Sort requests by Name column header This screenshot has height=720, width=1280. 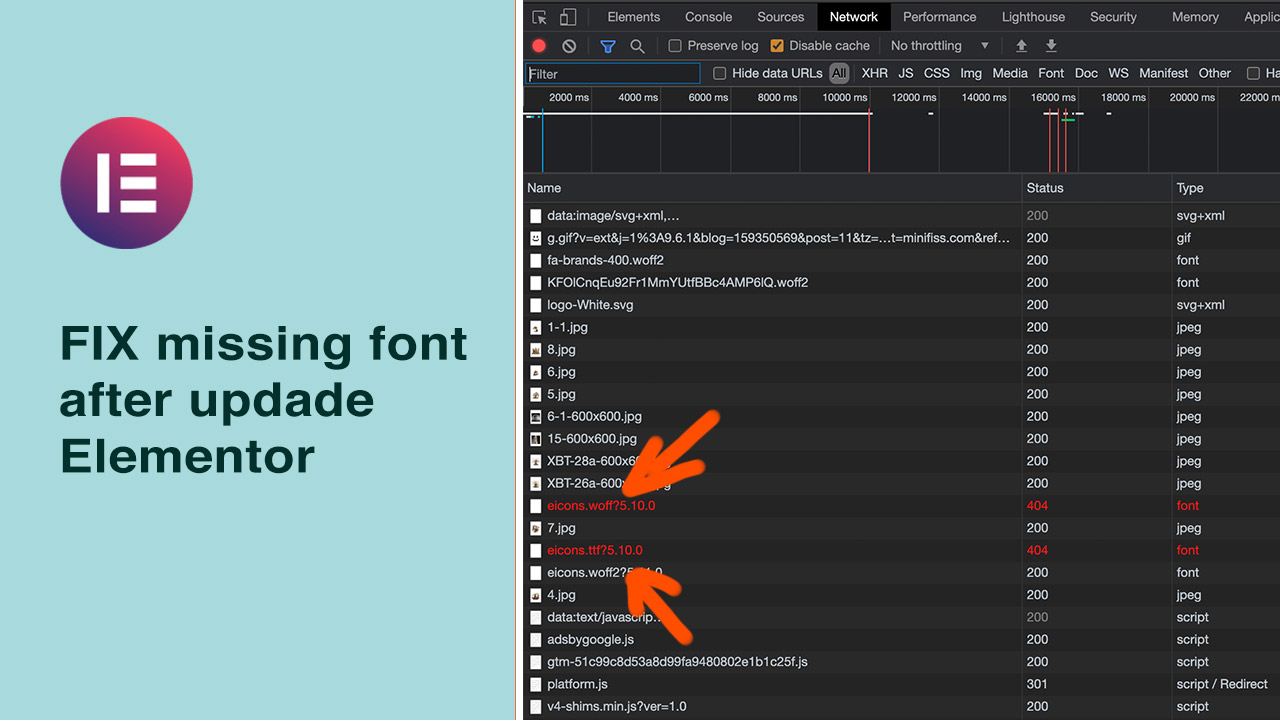pyautogui.click(x=544, y=188)
